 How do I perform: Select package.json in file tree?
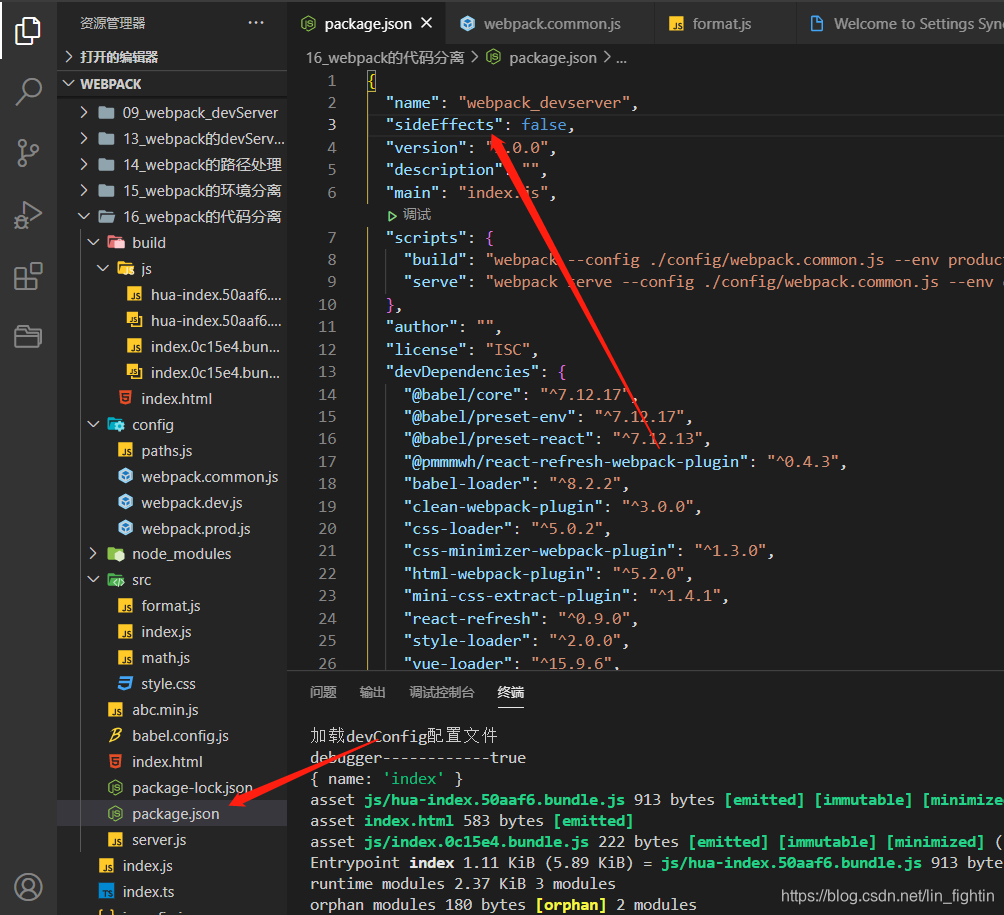(172, 813)
